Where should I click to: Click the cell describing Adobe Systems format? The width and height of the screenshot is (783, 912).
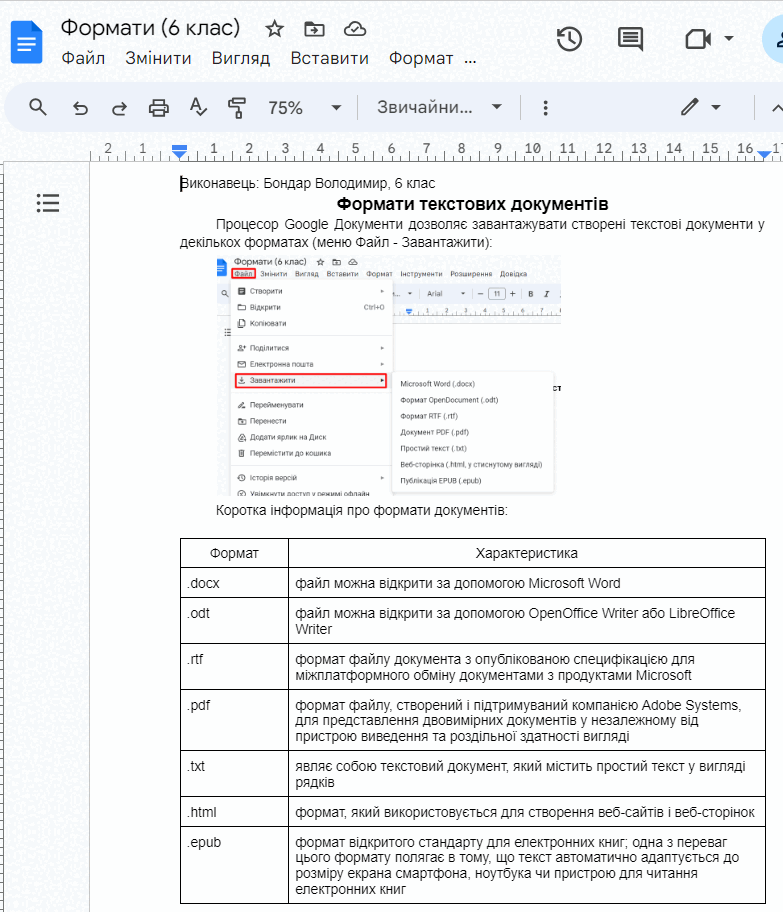(x=526, y=720)
